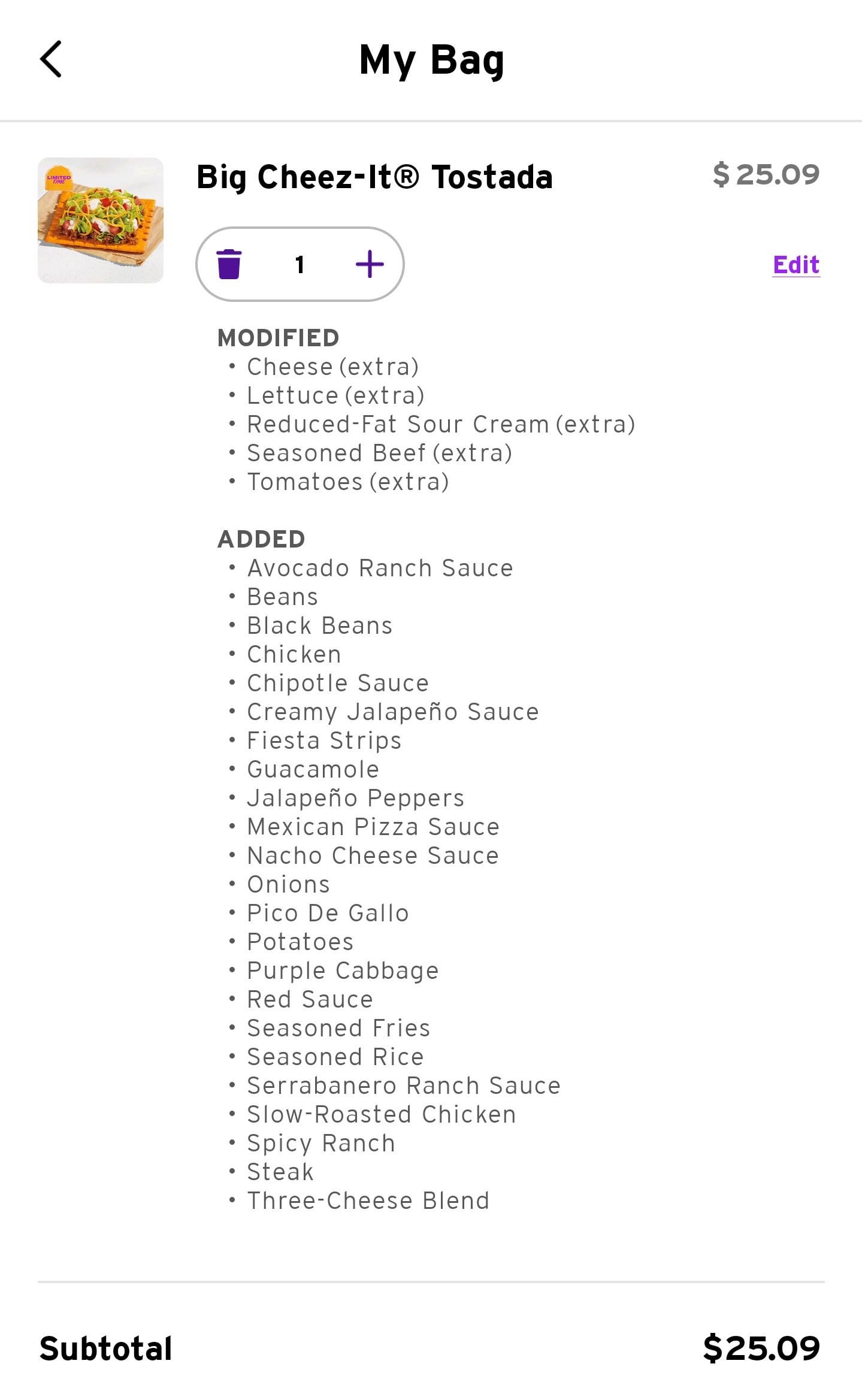Go back using the left arrow
The width and height of the screenshot is (862, 1400).
(x=51, y=59)
